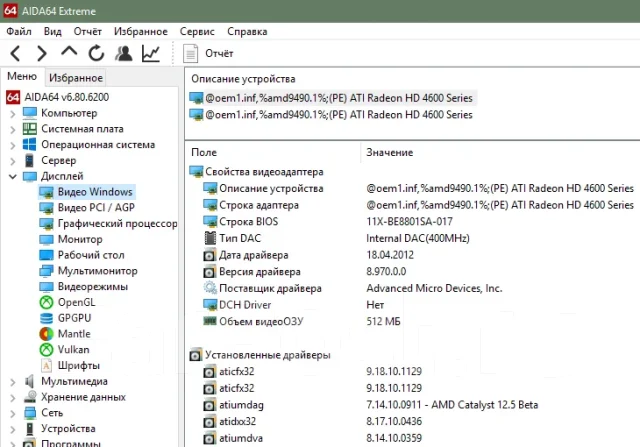This screenshot has width=640, height=447.
Task: Open the Отчёт menu in the menu bar
Action: point(87,31)
